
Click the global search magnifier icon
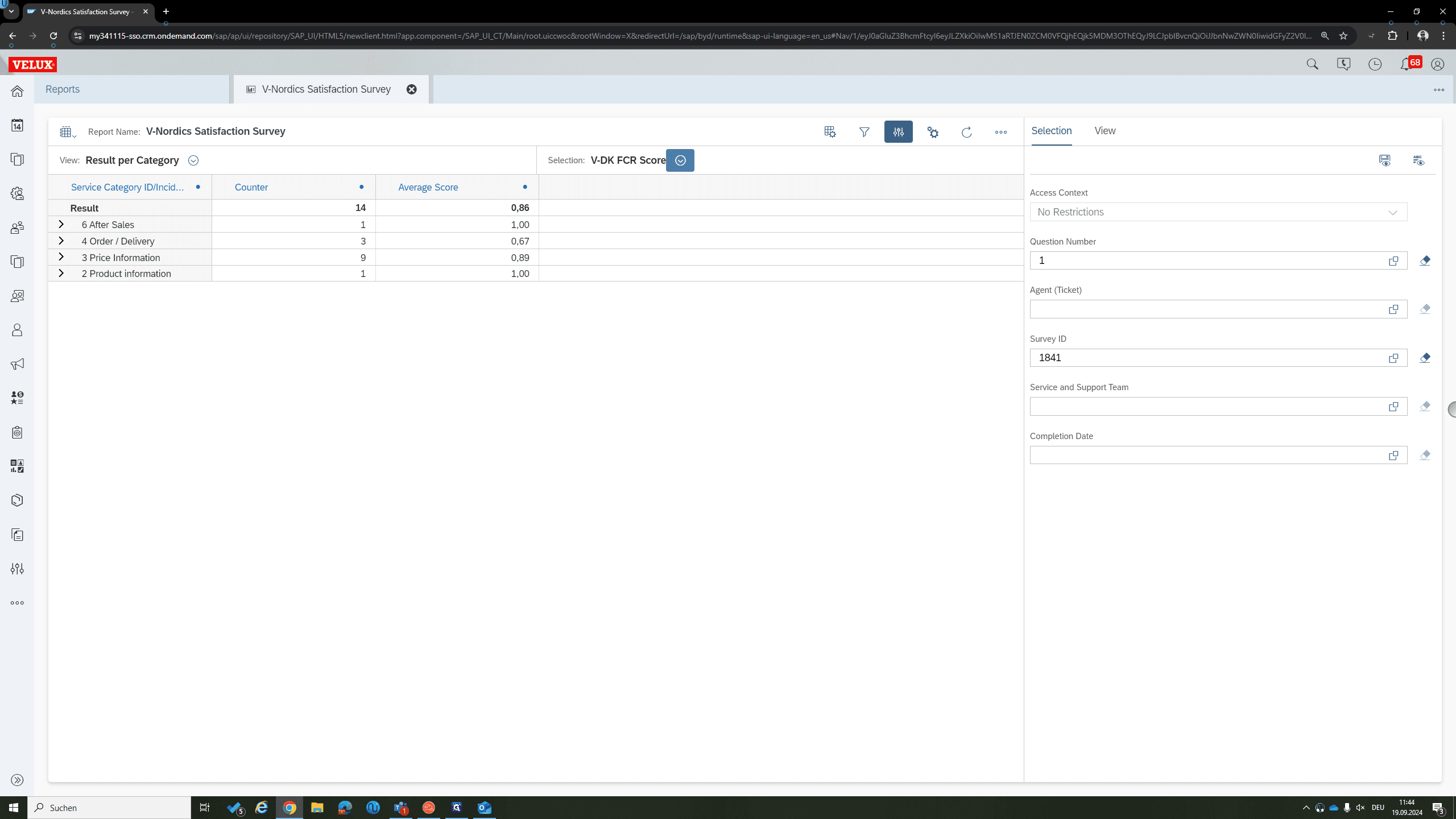[x=1312, y=64]
